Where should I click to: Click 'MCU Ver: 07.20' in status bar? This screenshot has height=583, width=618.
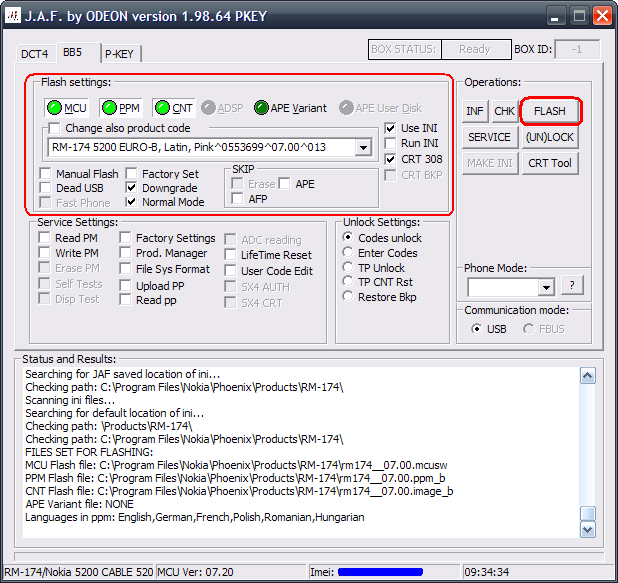coord(195,572)
